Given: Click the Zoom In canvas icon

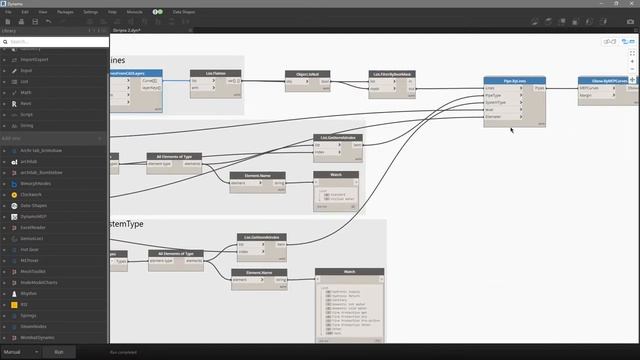Looking at the screenshot, I should [632, 61].
